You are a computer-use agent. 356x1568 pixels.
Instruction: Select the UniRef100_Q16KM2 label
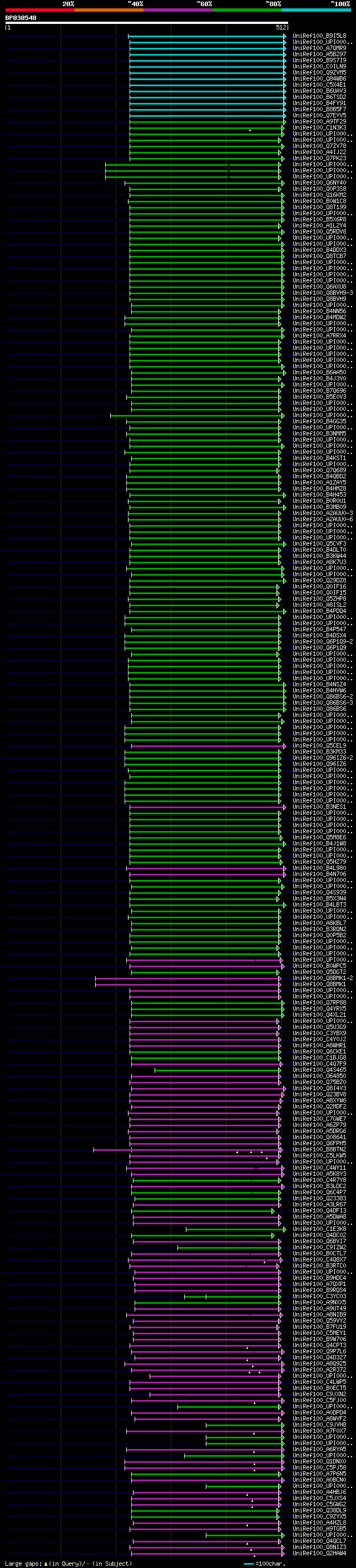[x=319, y=195]
